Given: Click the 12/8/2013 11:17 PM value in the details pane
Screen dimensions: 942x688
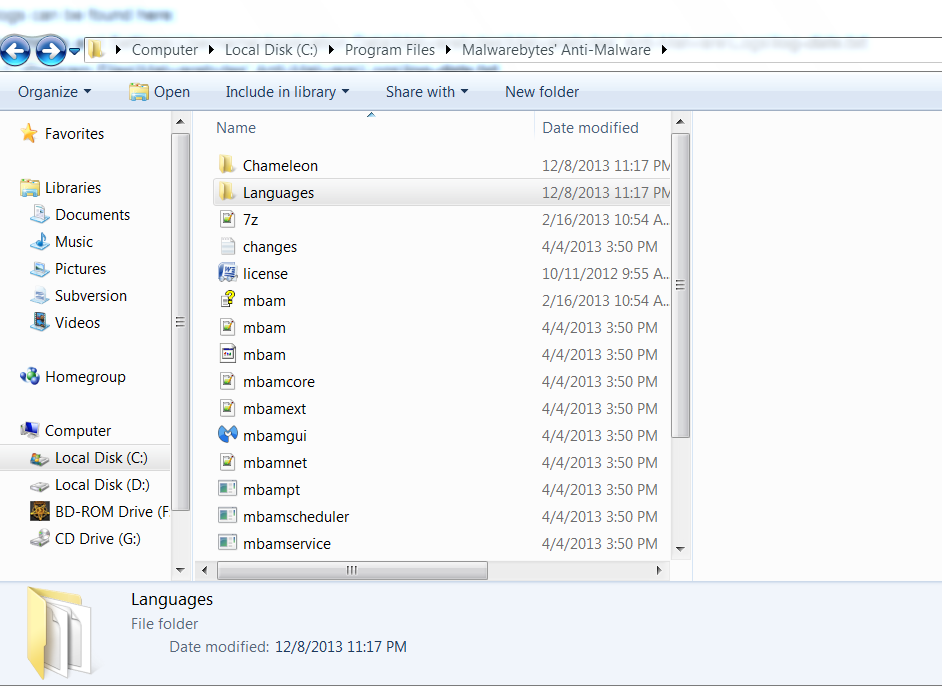Looking at the screenshot, I should click(x=341, y=647).
